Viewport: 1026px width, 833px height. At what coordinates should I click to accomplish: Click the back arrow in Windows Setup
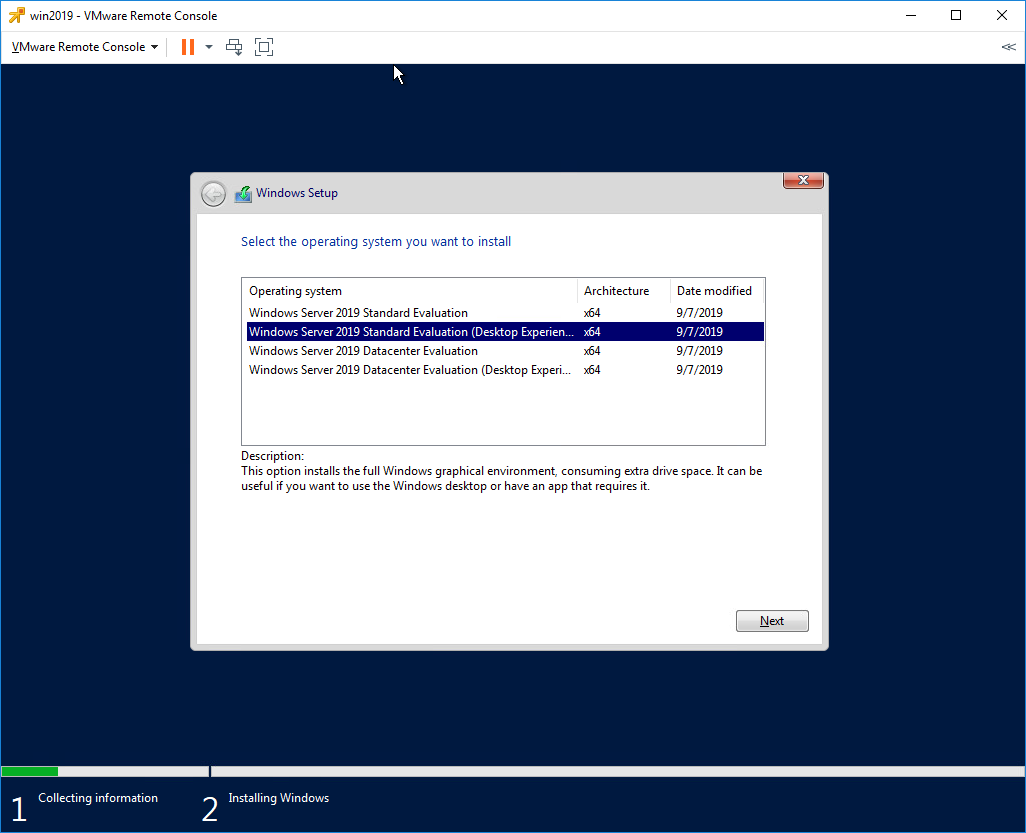(213, 193)
